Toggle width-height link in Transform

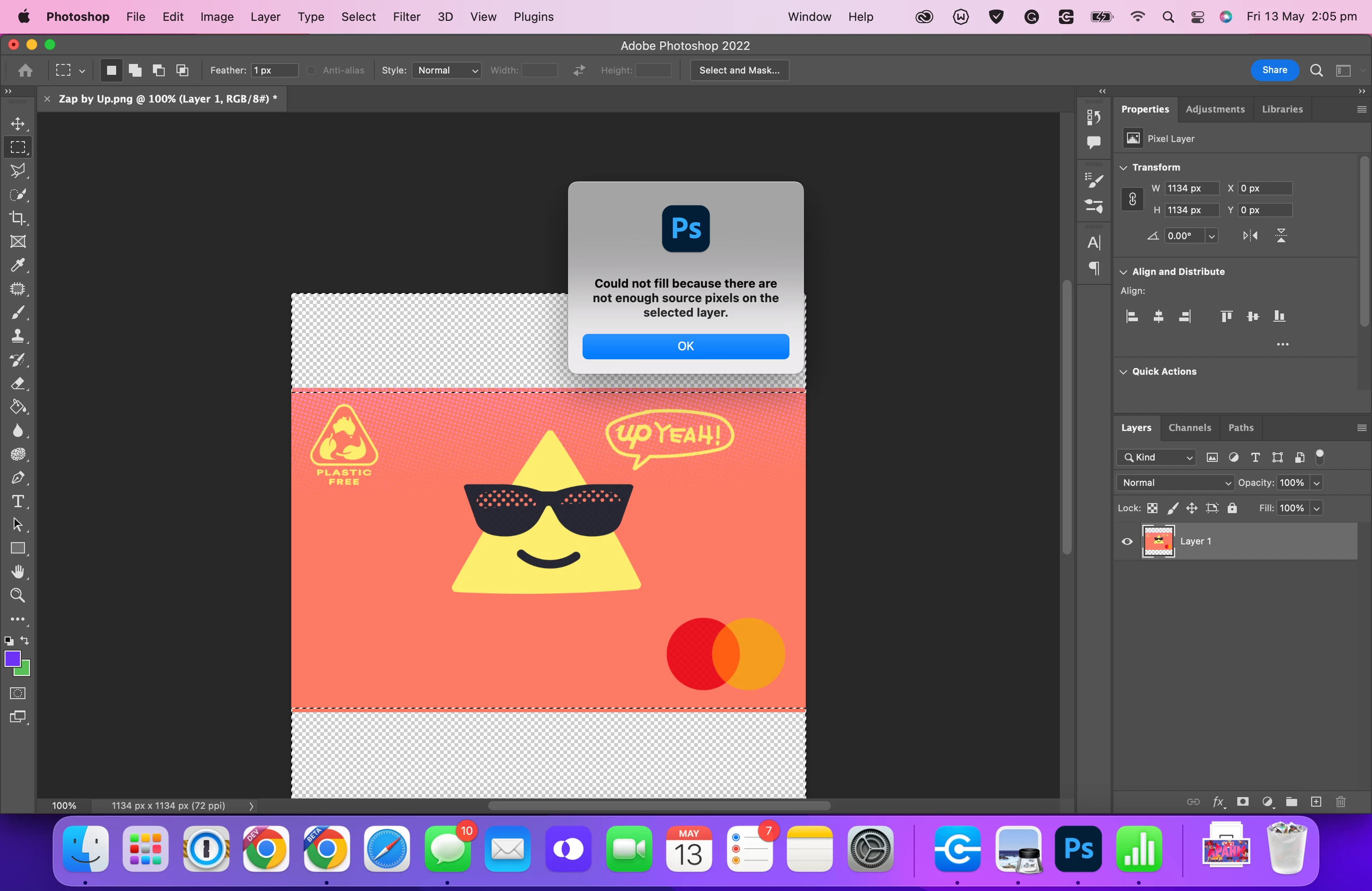[1132, 200]
